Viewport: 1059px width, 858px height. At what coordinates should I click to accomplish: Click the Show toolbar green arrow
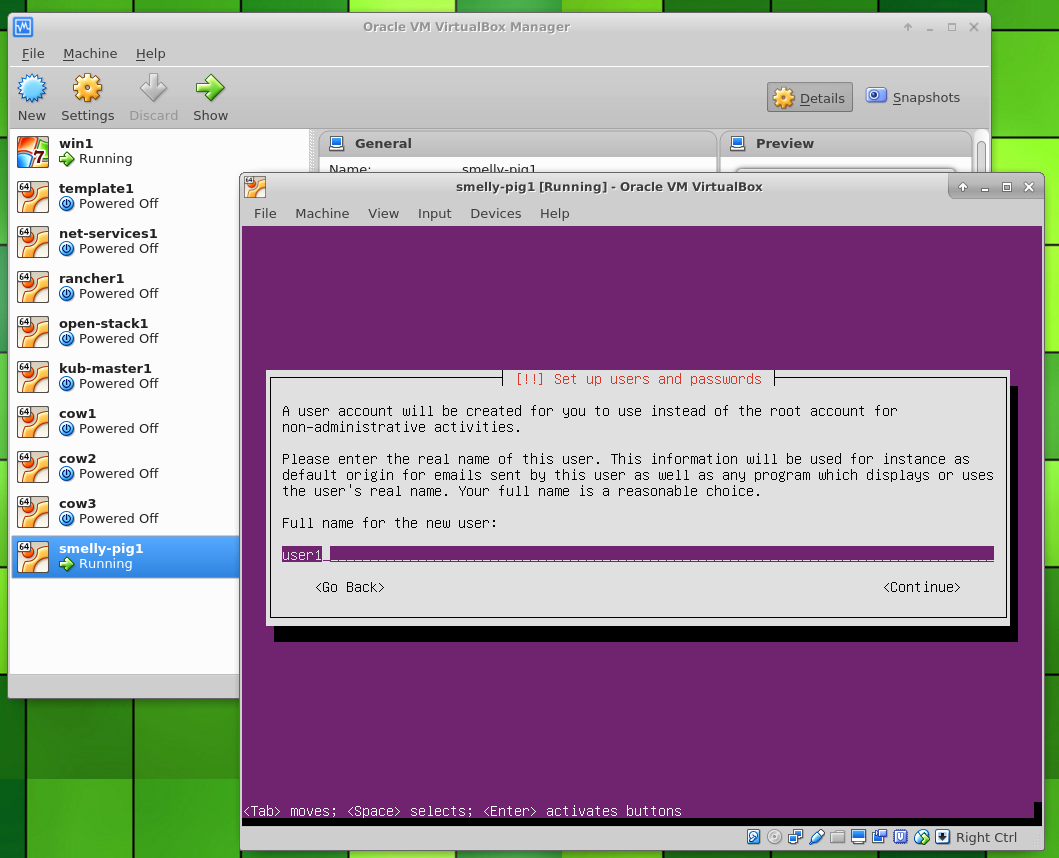coord(210,88)
